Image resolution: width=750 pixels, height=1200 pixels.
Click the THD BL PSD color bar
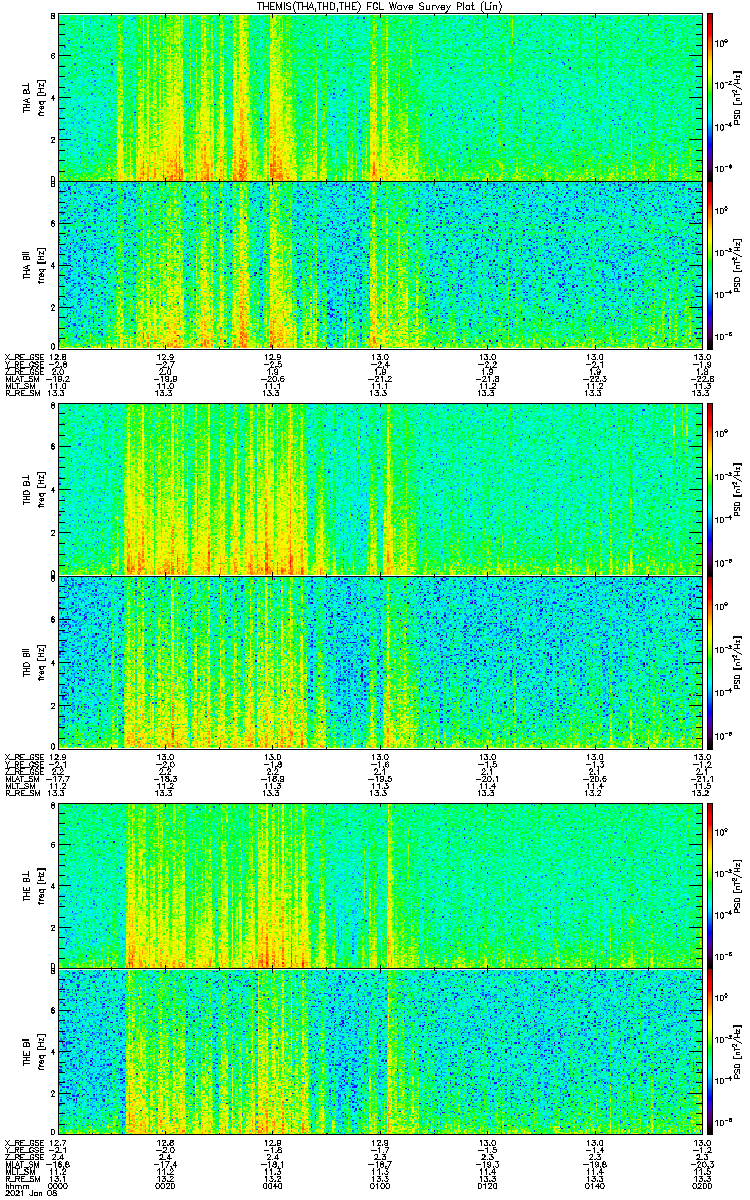(x=710, y=489)
